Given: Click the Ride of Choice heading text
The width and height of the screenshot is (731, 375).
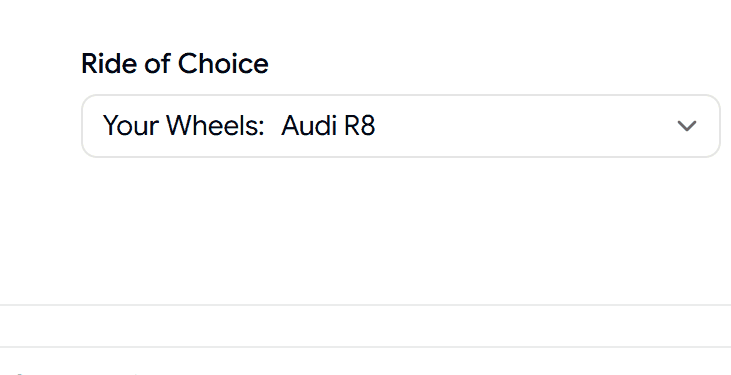Looking at the screenshot, I should click(175, 63).
